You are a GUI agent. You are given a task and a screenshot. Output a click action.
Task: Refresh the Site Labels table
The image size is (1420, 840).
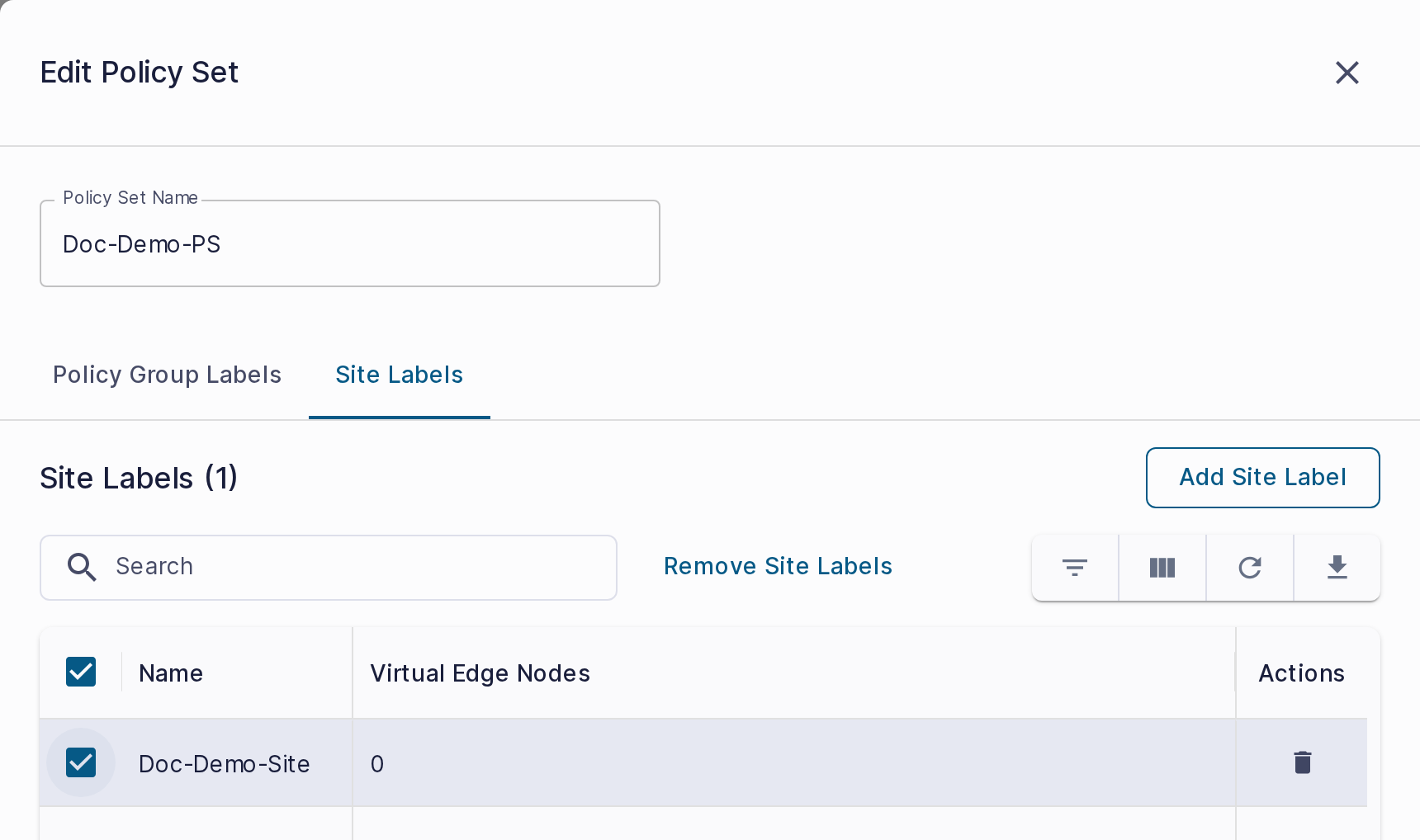pos(1250,568)
